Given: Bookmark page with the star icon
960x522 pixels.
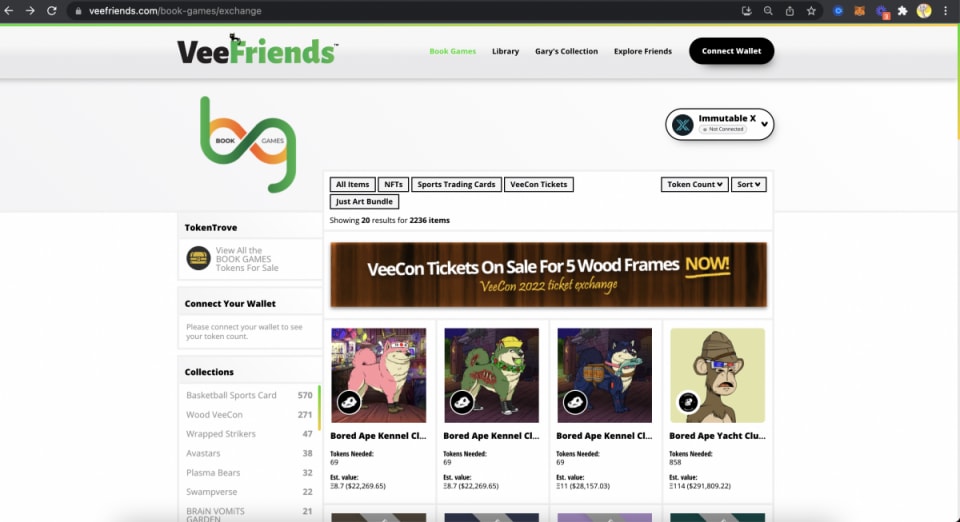Looking at the screenshot, I should point(811,10).
